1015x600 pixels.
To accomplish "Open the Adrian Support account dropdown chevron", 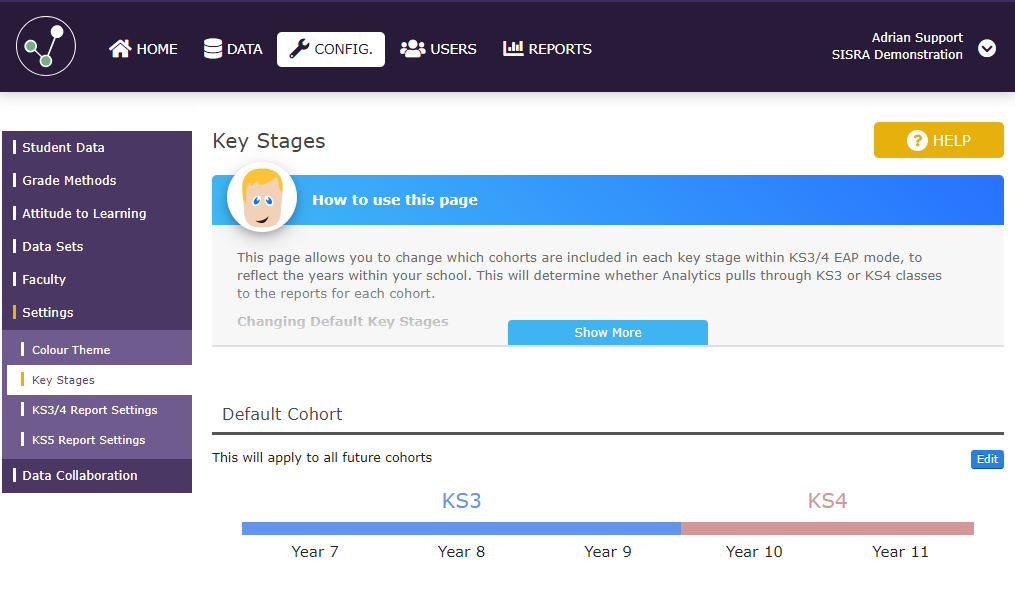I will pyautogui.click(x=987, y=48).
